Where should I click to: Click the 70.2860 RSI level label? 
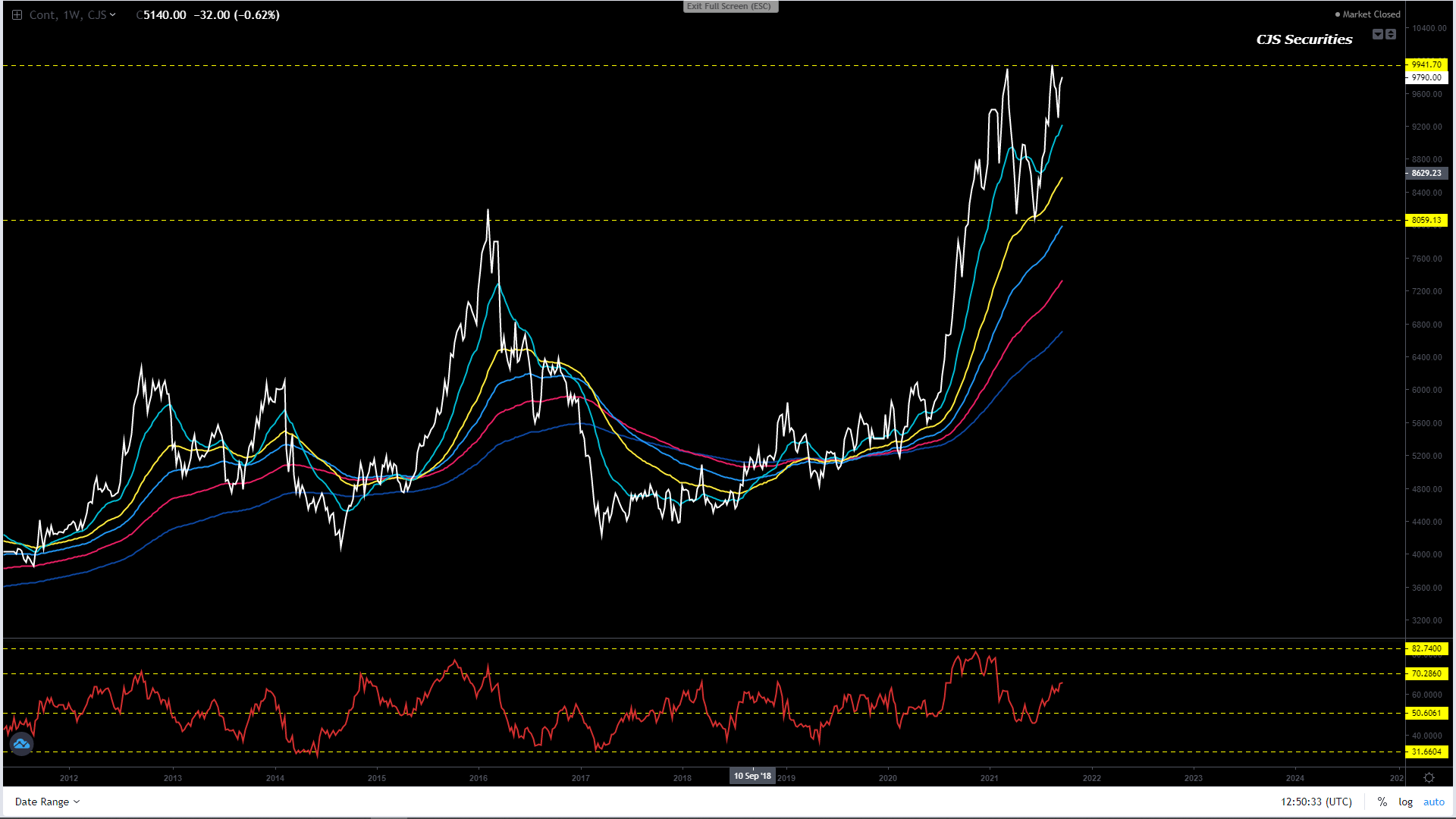tap(1426, 673)
